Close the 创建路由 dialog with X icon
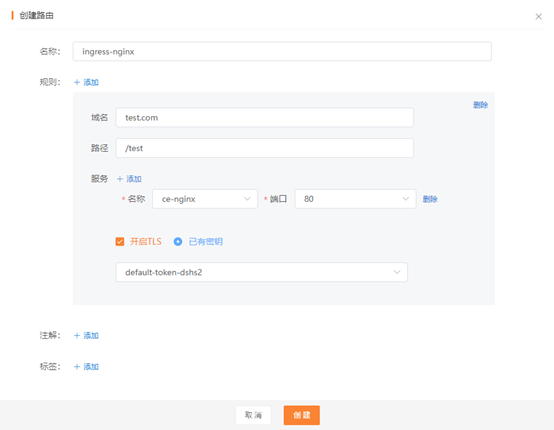554x430 pixels. (538, 17)
